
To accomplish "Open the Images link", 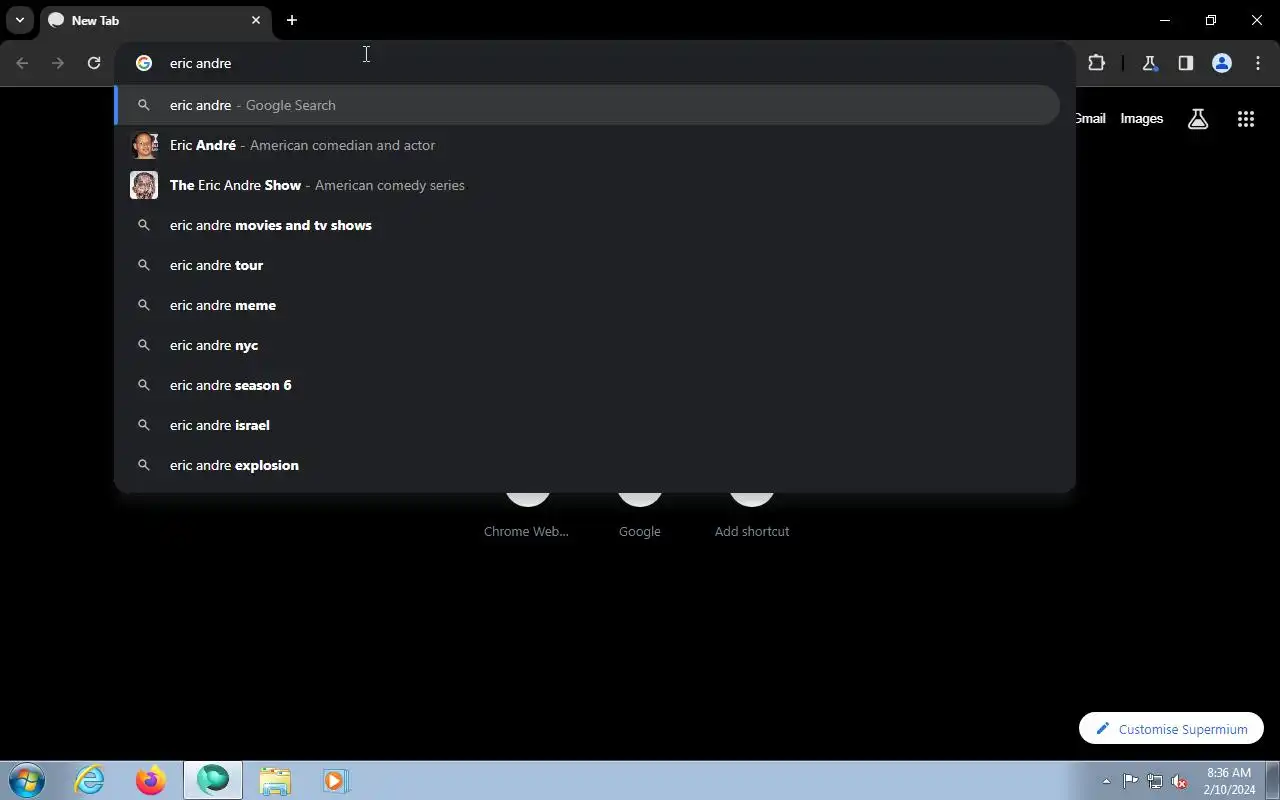I will pos(1141,118).
